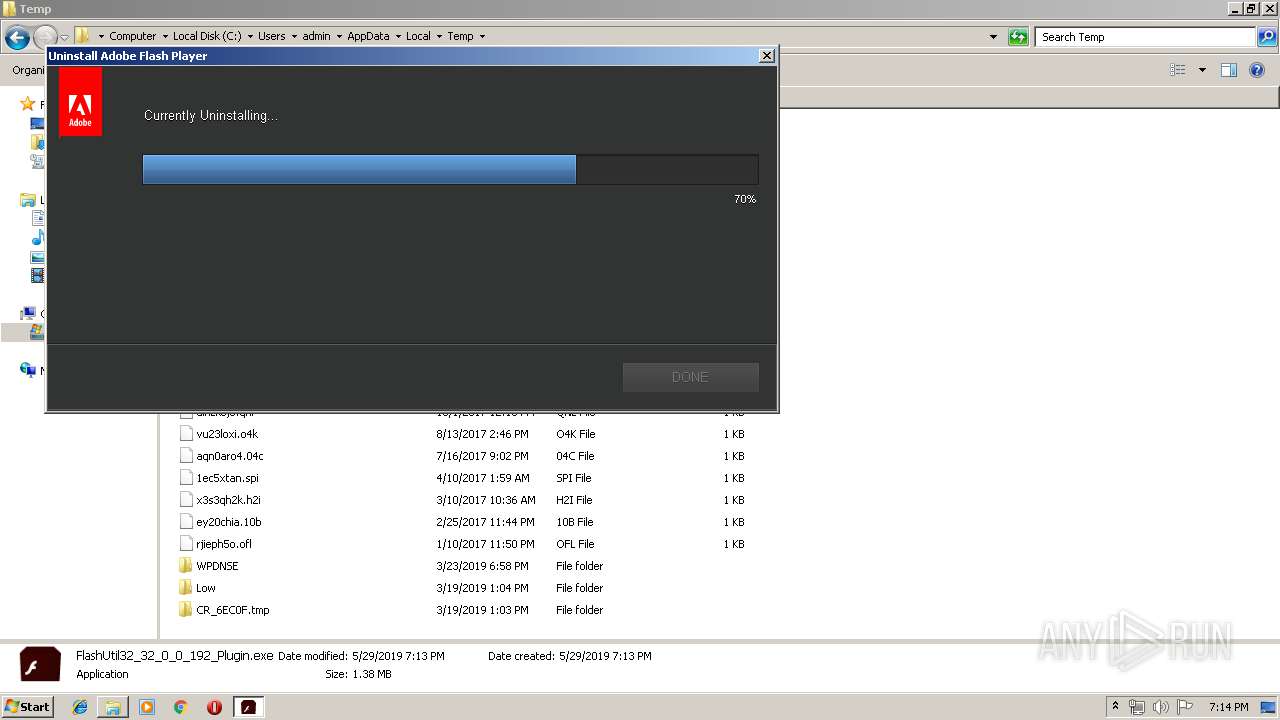The image size is (1280, 720).
Task: Close the Uninstall Adobe Flash Player dialog
Action: (767, 56)
